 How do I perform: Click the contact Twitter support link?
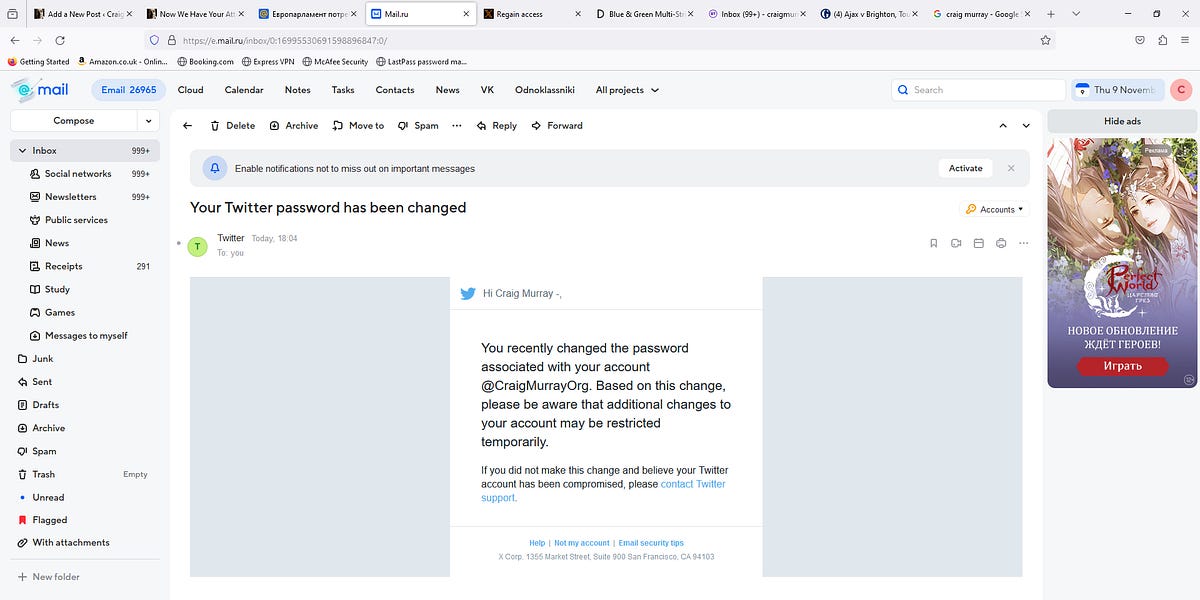click(692, 483)
